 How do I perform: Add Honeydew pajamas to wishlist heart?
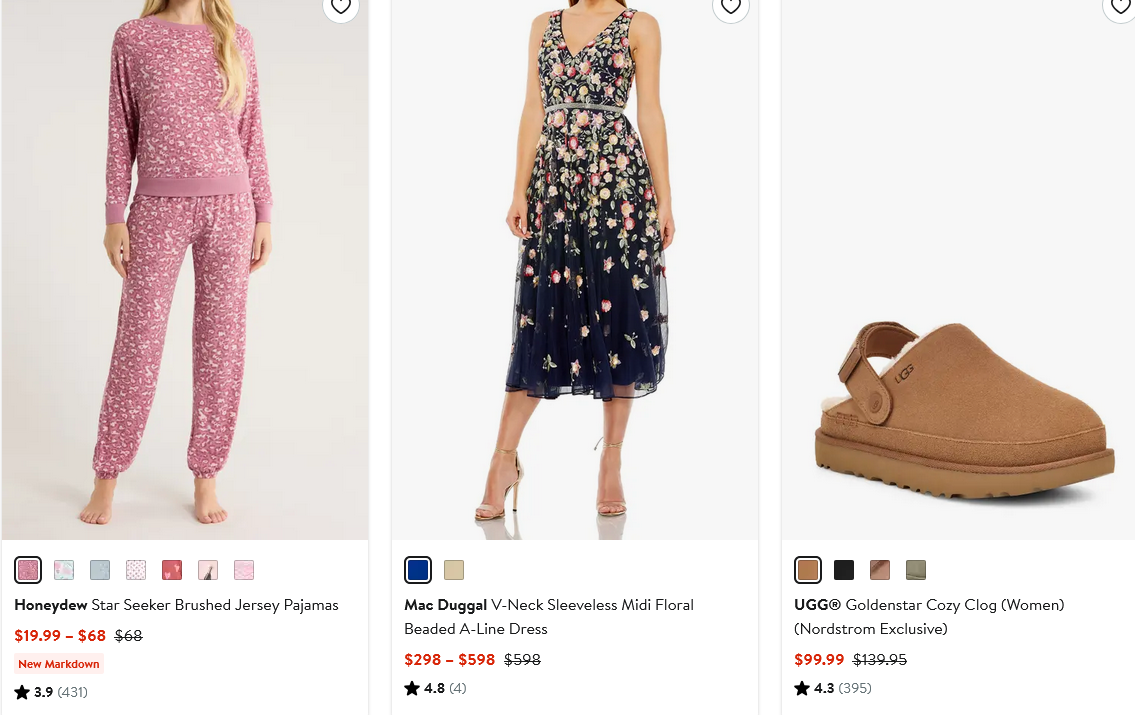point(341,6)
